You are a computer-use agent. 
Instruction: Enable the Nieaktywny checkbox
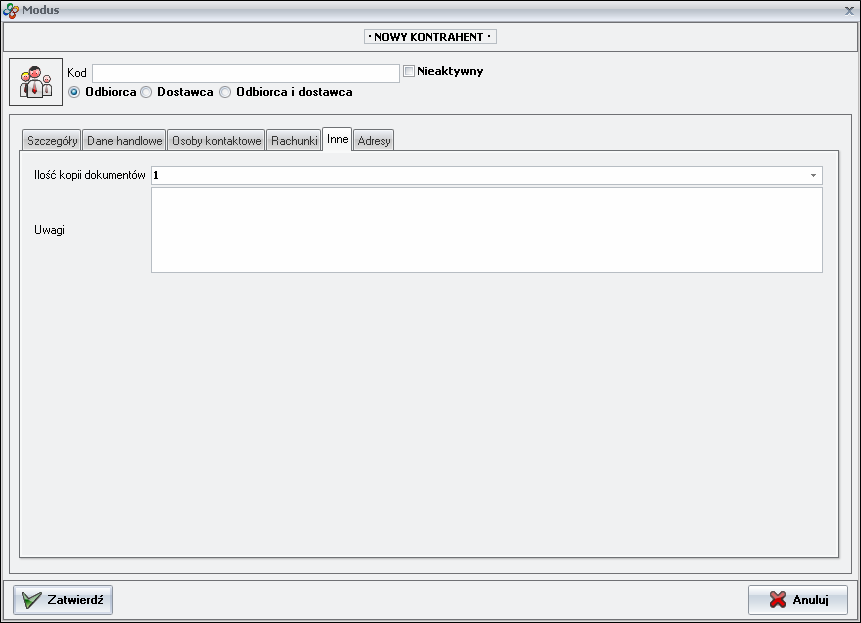pyautogui.click(x=409, y=71)
